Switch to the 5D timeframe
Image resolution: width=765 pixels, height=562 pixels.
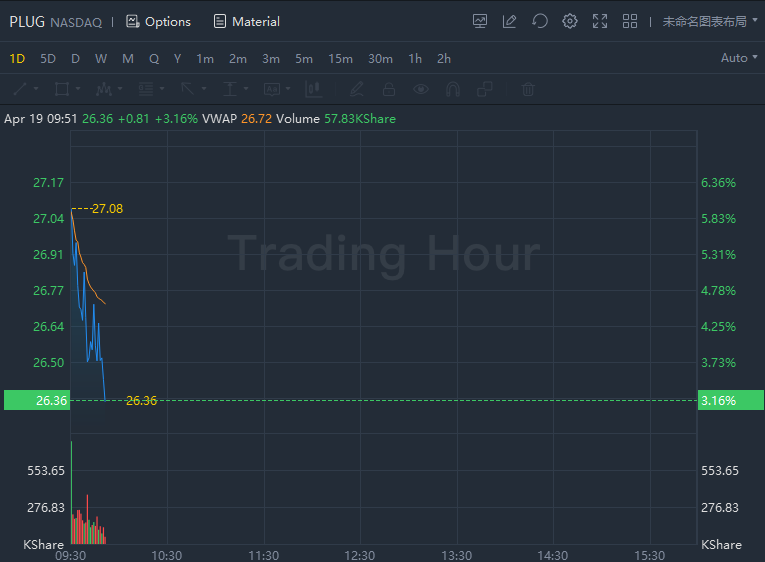tap(48, 59)
